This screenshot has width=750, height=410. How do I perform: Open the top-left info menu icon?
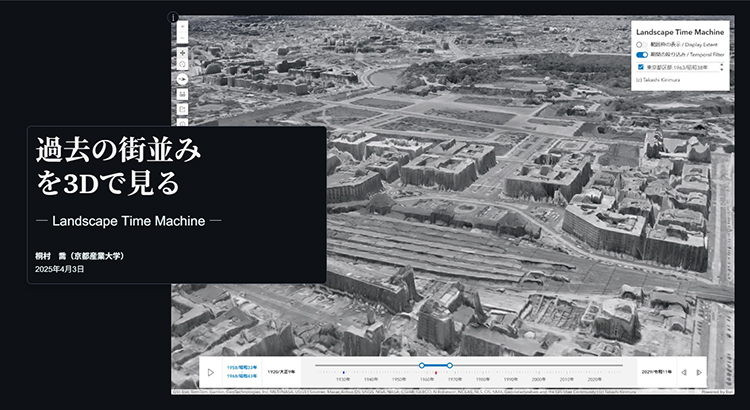click(x=173, y=17)
